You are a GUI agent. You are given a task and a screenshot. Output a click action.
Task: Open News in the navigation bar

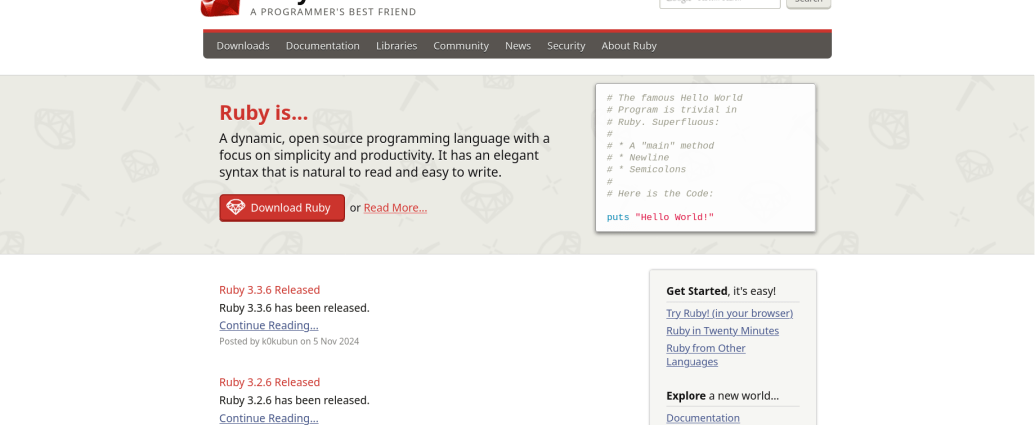(518, 46)
